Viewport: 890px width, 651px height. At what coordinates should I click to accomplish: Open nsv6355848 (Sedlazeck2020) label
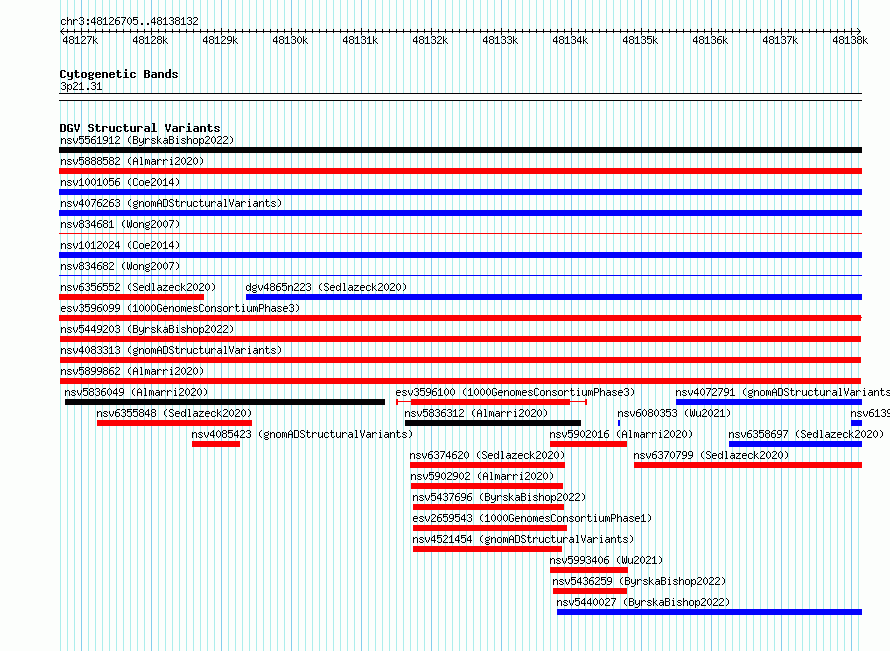[174, 413]
